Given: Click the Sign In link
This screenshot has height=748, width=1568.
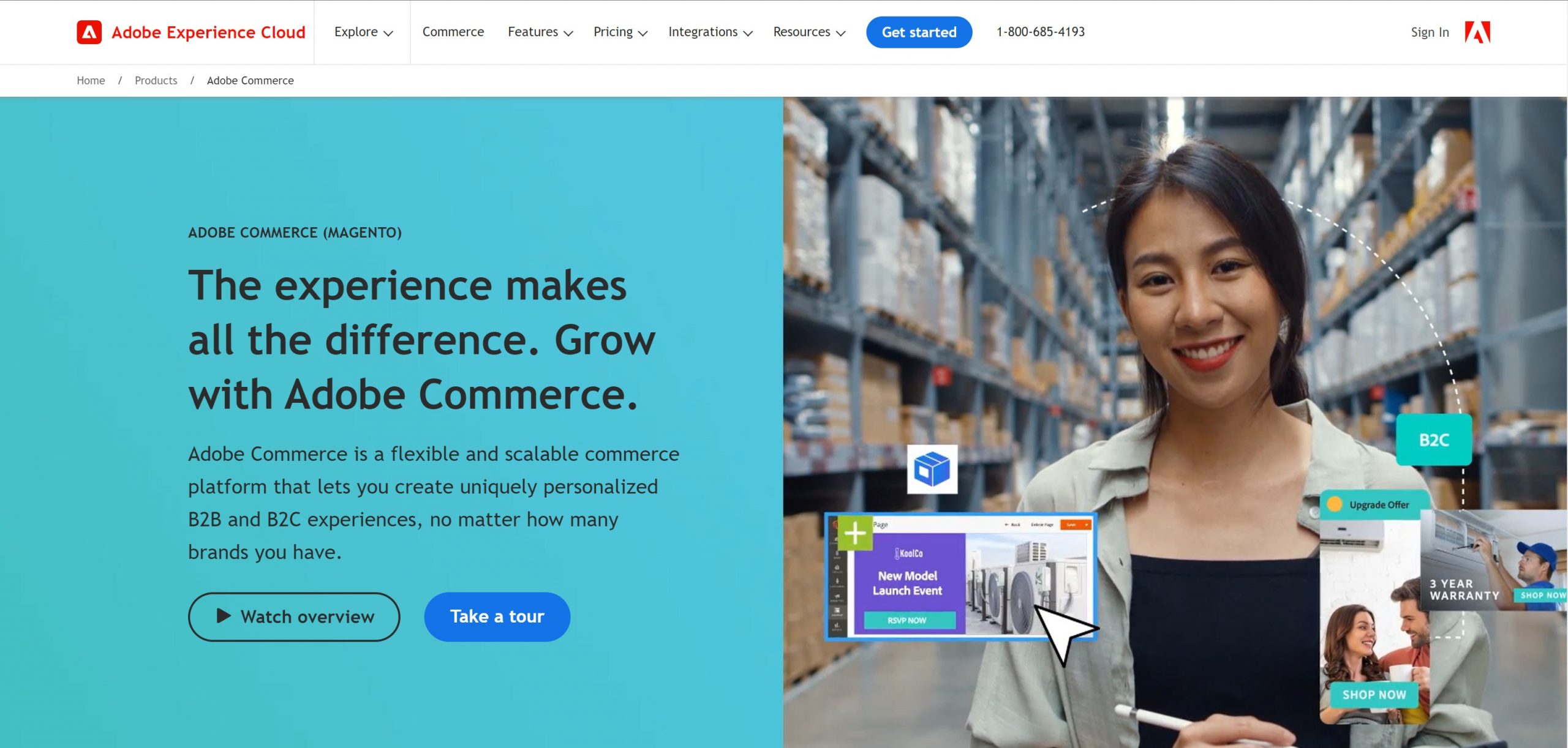Looking at the screenshot, I should [1430, 32].
